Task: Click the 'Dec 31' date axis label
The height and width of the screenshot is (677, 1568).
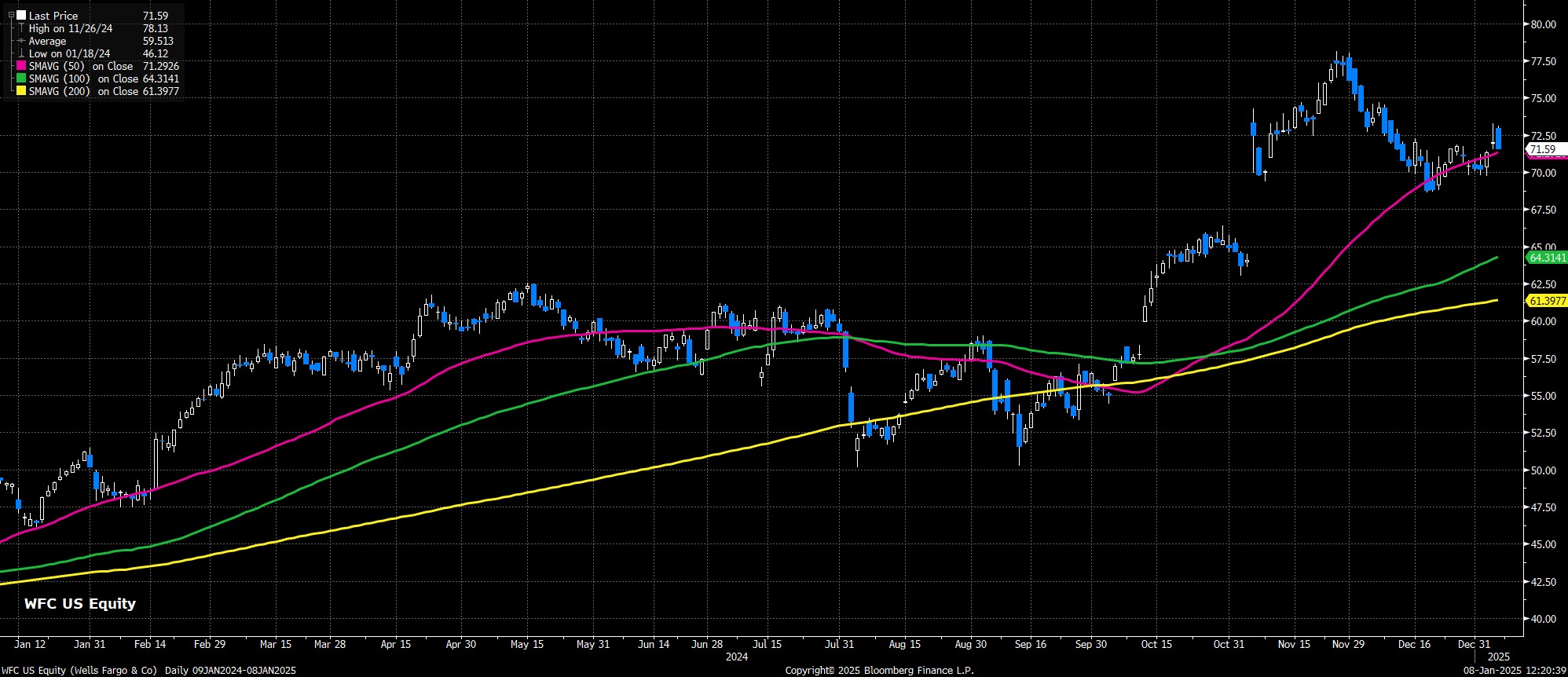Action: pos(1474,644)
